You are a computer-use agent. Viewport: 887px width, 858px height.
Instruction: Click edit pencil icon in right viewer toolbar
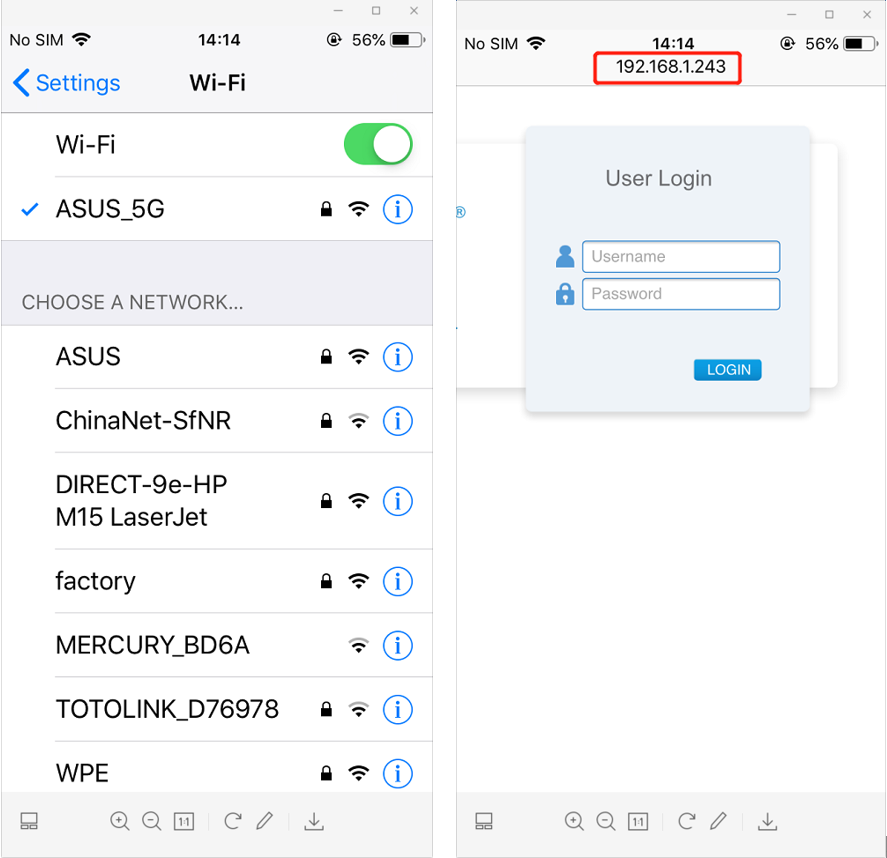click(718, 821)
